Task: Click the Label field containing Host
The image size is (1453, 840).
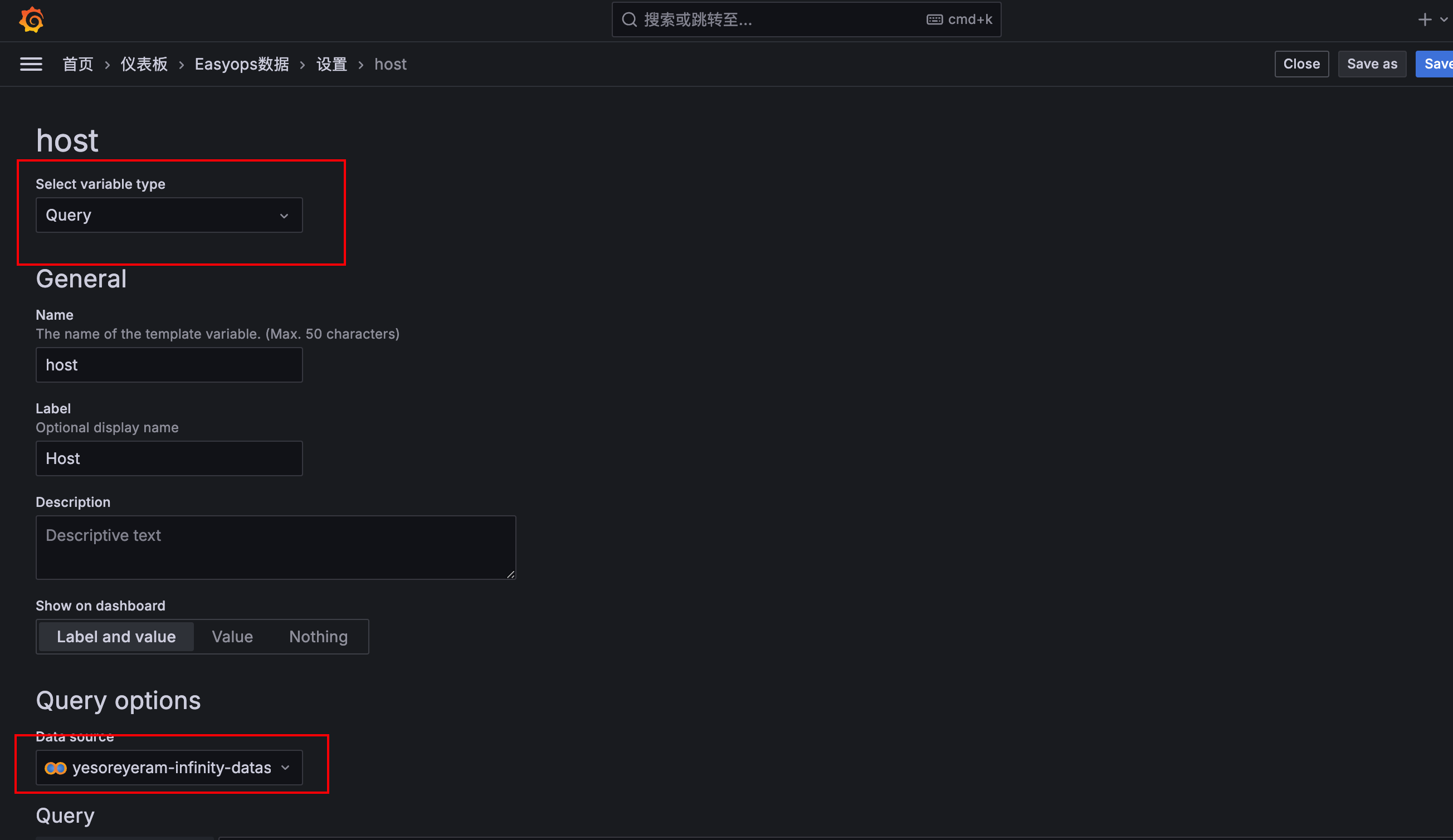Action: [x=169, y=458]
